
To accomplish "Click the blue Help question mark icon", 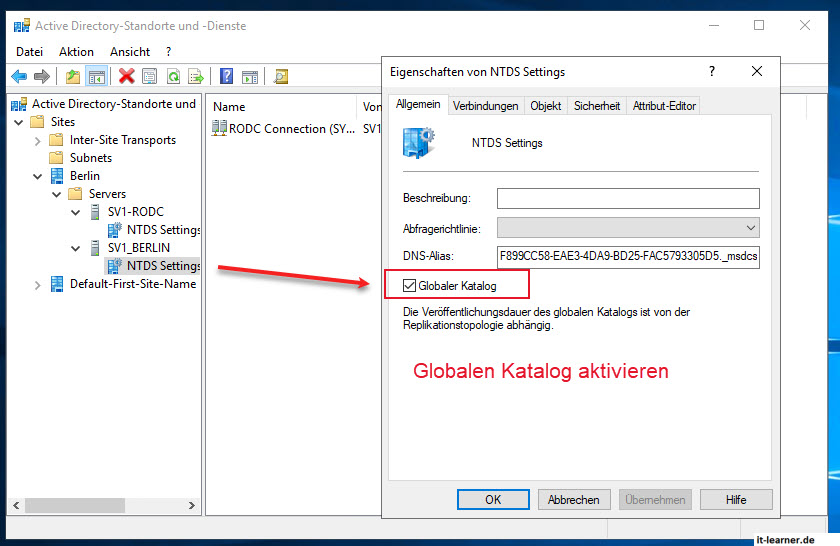I will 227,77.
